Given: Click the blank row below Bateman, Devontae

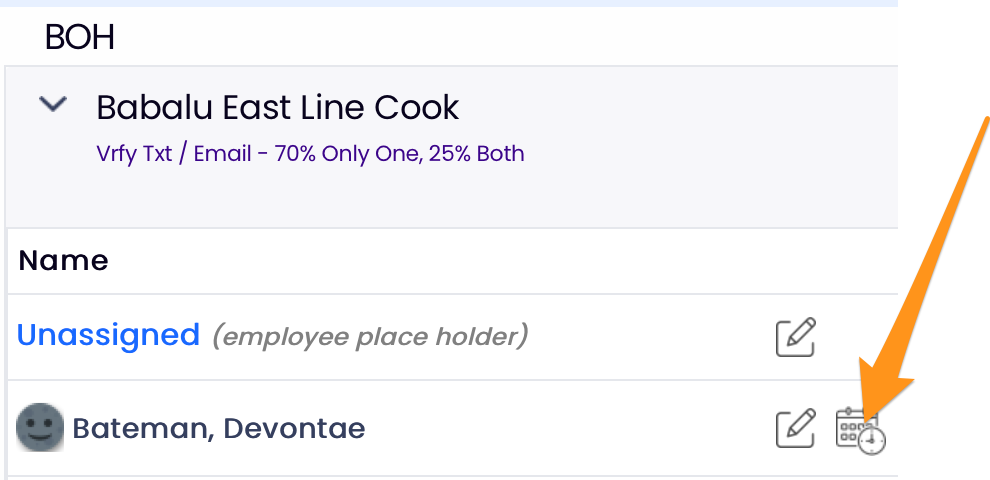Looking at the screenshot, I should [x=450, y=477].
